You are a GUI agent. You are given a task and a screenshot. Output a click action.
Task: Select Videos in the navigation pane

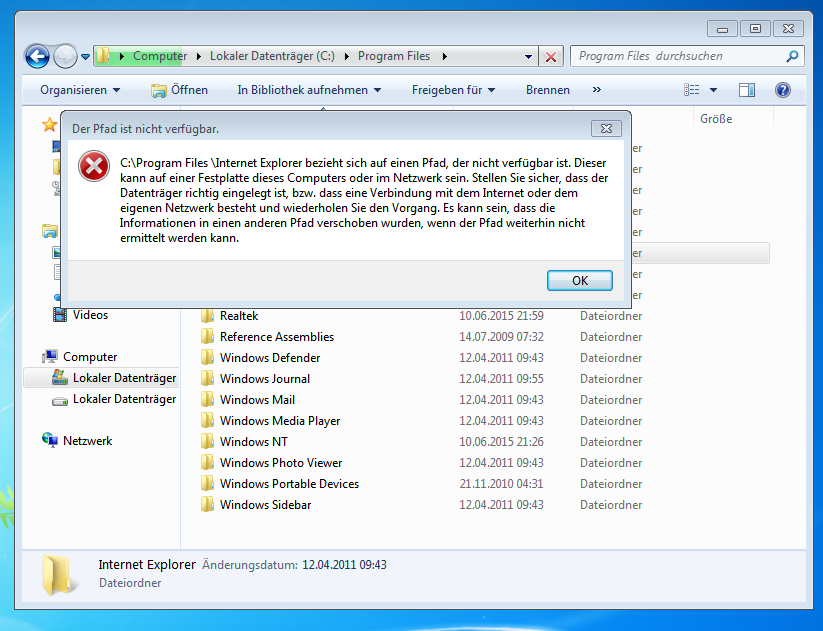point(90,315)
